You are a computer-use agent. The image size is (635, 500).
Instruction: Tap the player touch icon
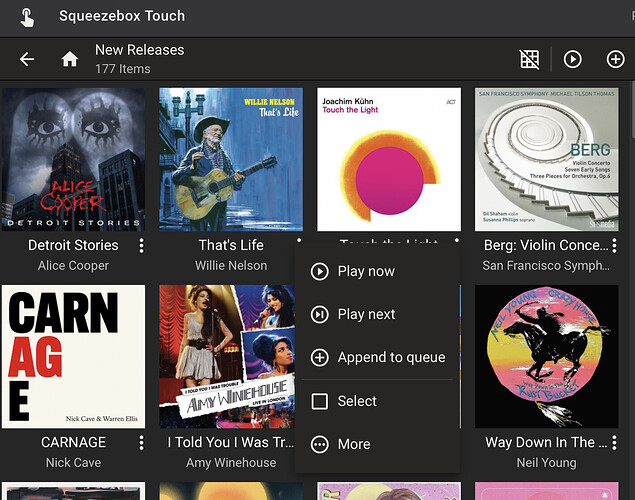click(26, 17)
